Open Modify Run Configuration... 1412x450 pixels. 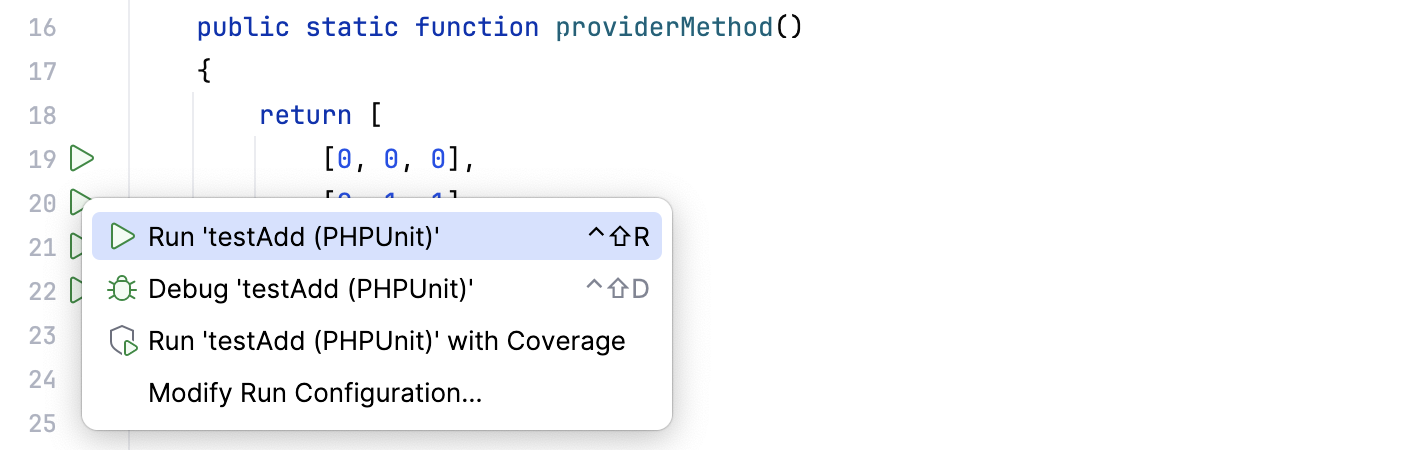pyautogui.click(x=315, y=393)
